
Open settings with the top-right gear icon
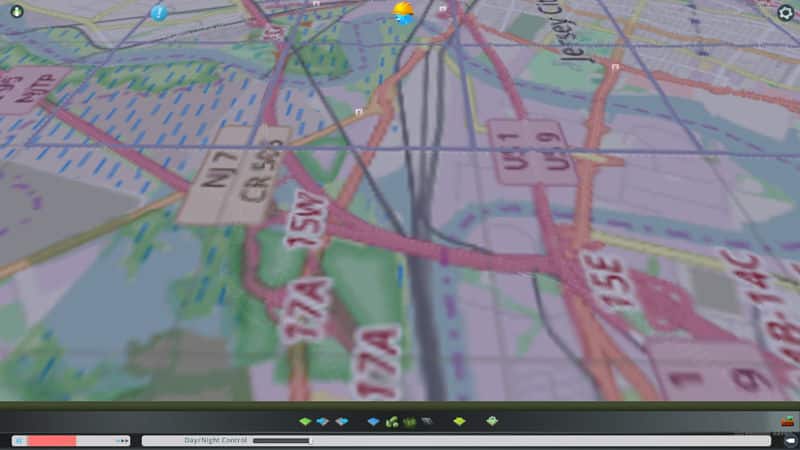[x=785, y=13]
